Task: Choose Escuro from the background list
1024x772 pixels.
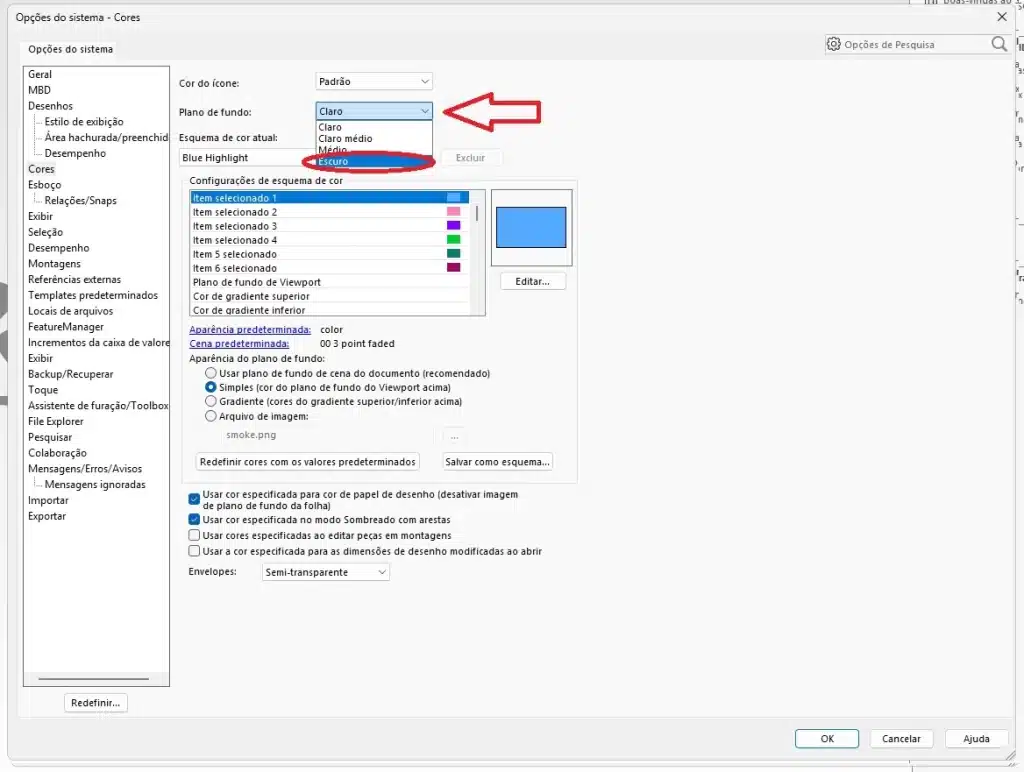Action: pos(333,161)
